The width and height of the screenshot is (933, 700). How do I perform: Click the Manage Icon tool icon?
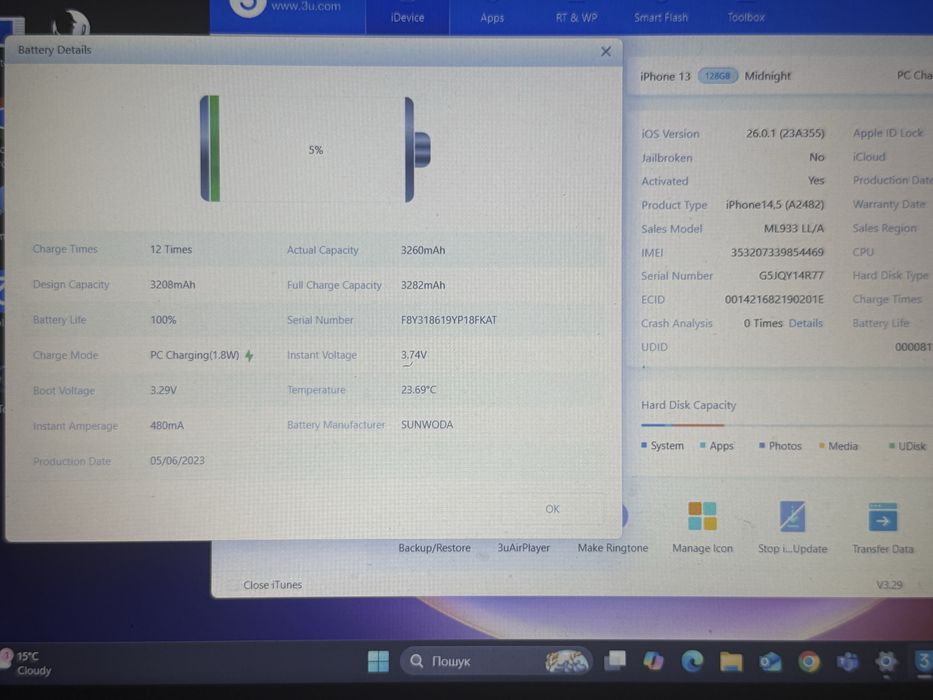tap(702, 516)
